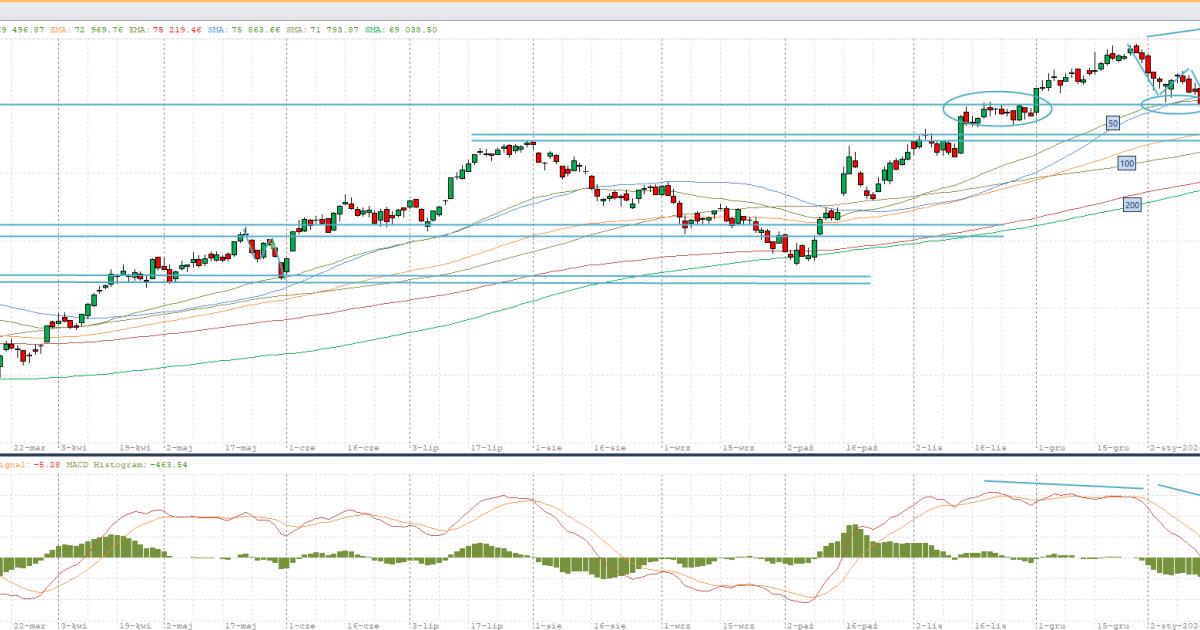The width and height of the screenshot is (1200, 630).
Task: Click 1-cze on the price chart time axis
Action: tap(301, 448)
